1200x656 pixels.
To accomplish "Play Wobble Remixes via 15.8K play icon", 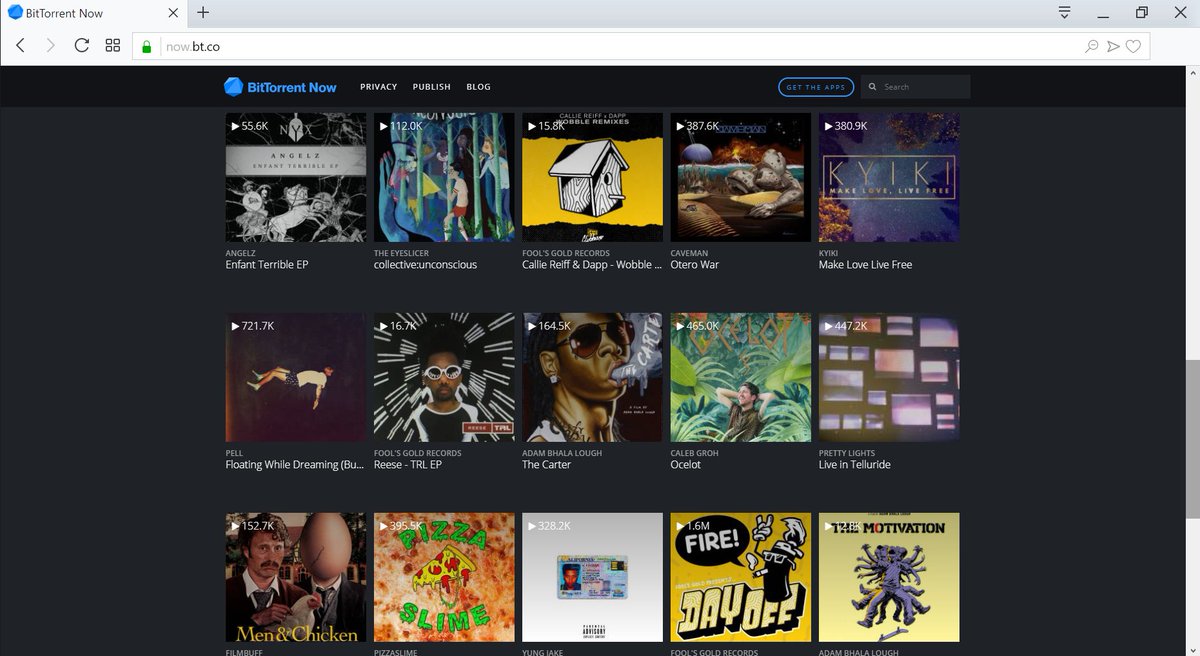I will pyautogui.click(x=532, y=126).
